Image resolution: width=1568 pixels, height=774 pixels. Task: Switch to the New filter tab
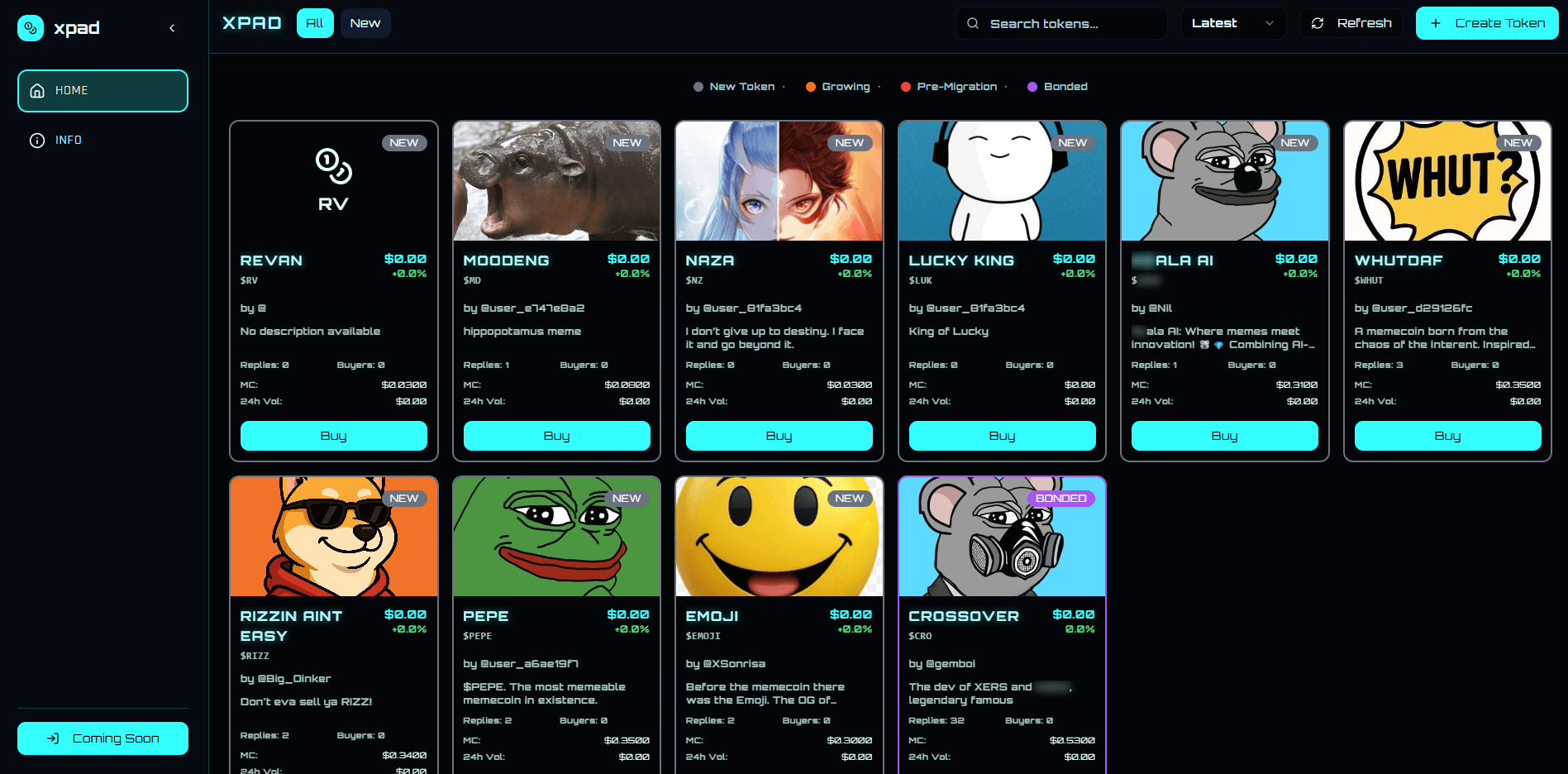[x=365, y=23]
